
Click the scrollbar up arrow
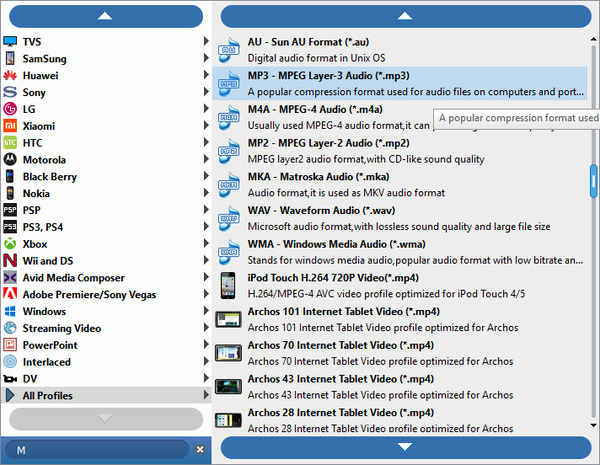(593, 39)
